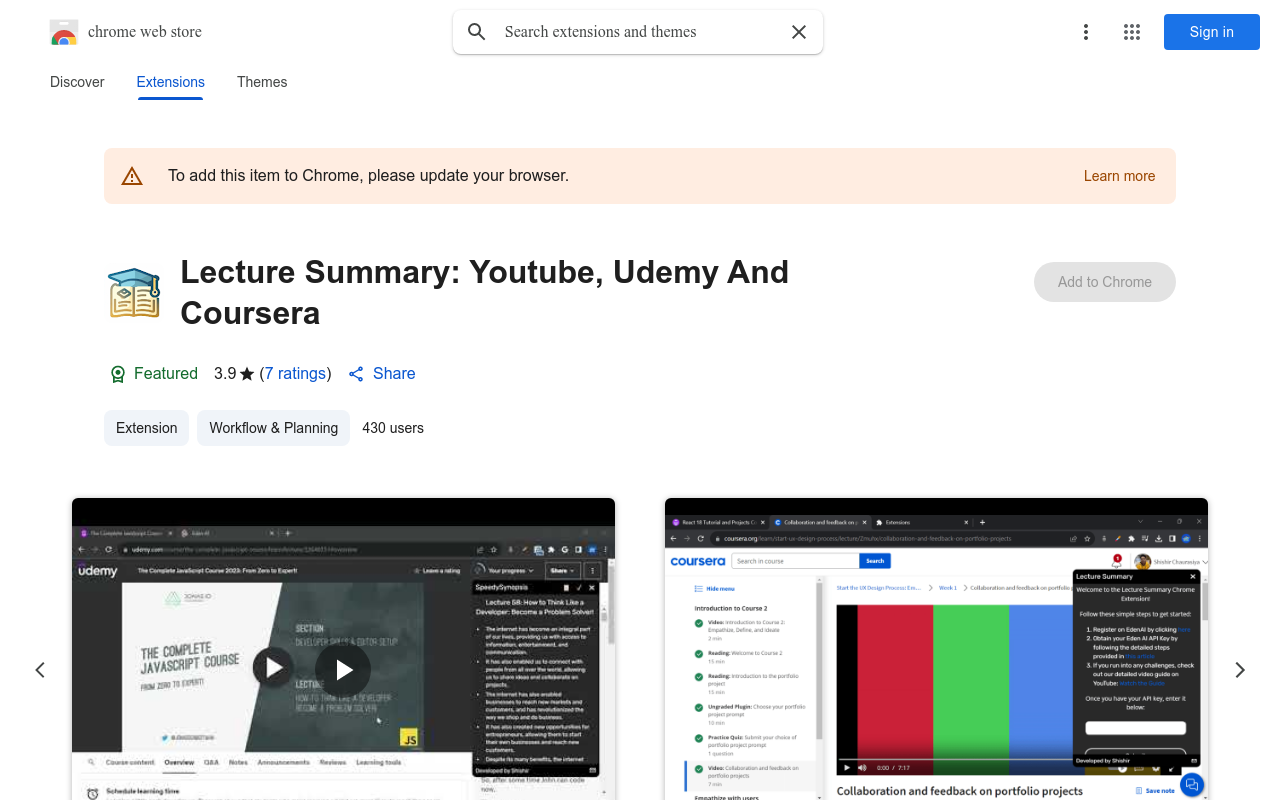Viewport: 1280px width, 800px height.
Task: Click the browser update warning message
Action: coord(368,176)
